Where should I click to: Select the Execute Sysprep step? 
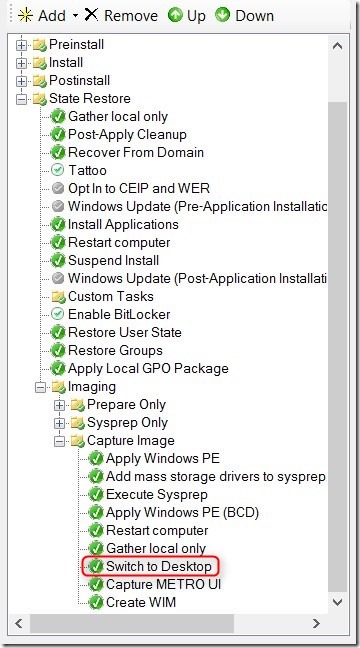(x=157, y=495)
